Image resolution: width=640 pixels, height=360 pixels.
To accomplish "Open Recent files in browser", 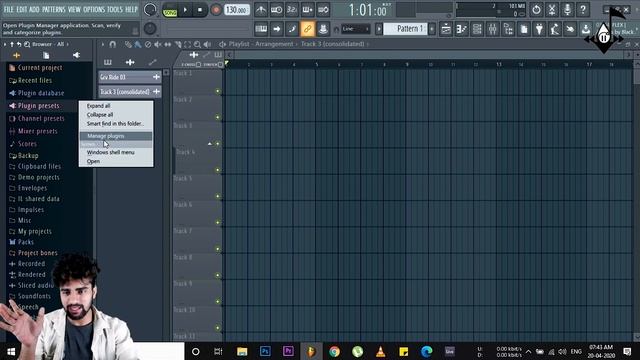I will [x=35, y=80].
